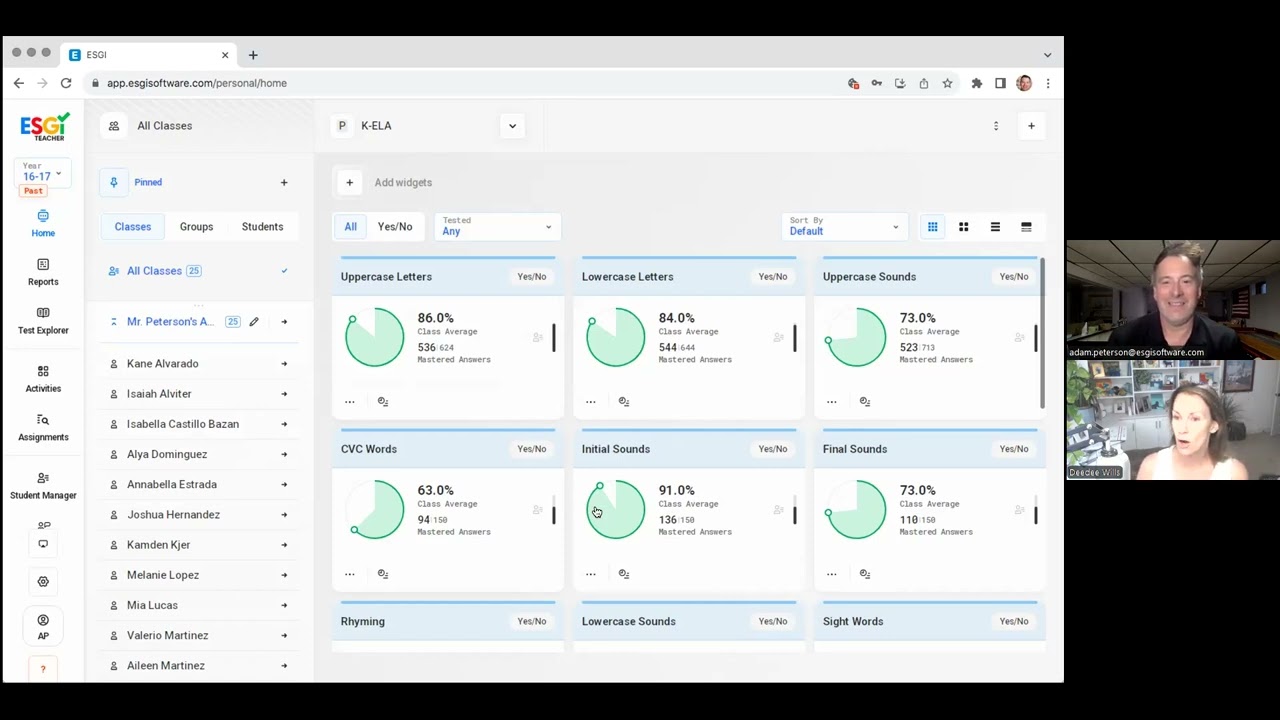The height and width of the screenshot is (720, 1280).
Task: Click the plus beside Pinned
Action: pos(284,182)
